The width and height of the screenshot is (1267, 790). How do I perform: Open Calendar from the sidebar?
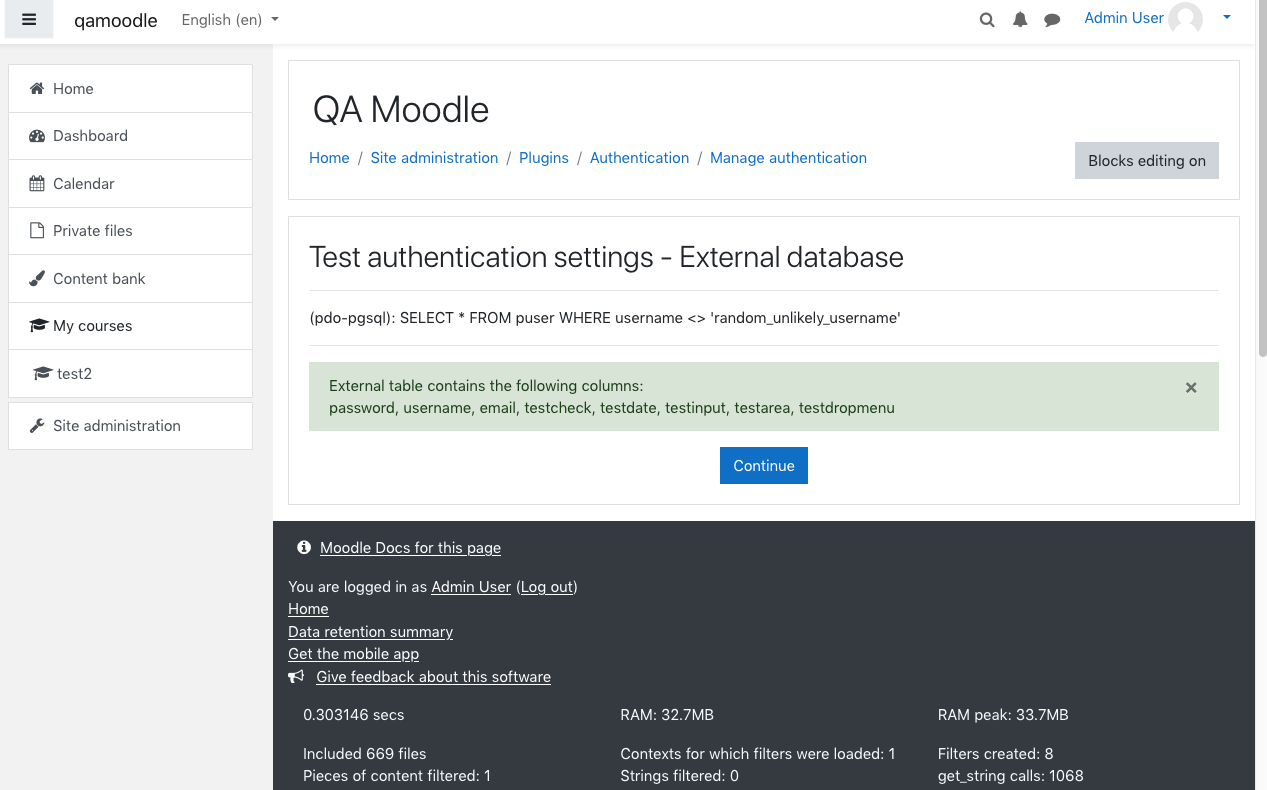click(x=130, y=184)
